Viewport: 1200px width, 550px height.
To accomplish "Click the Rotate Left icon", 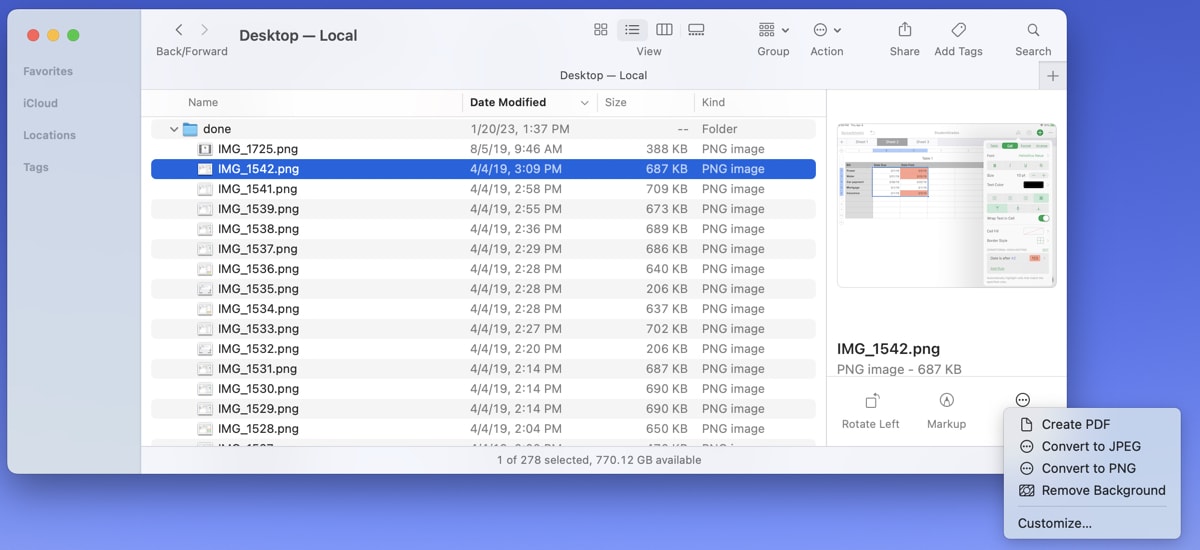I will pyautogui.click(x=871, y=401).
